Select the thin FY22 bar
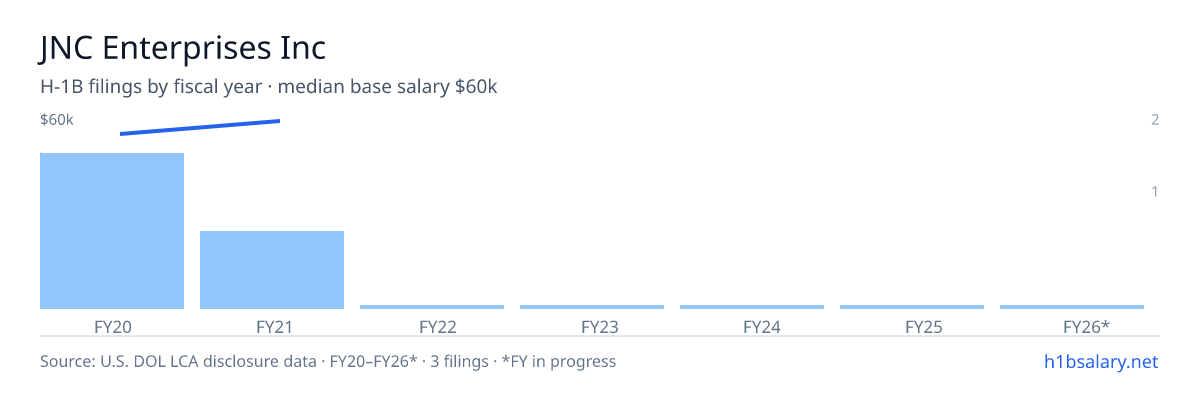 432,307
